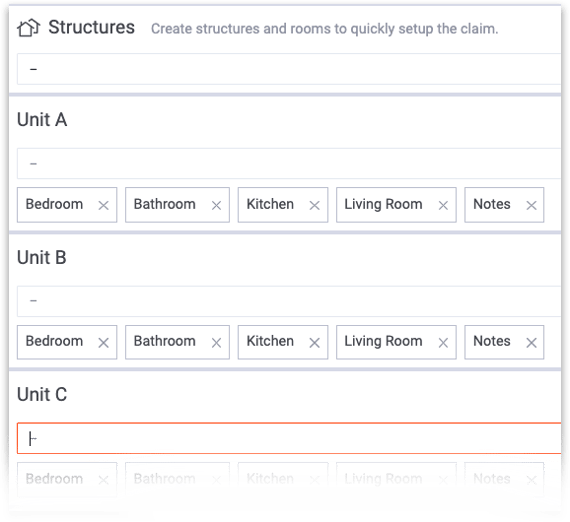Remove Bathroom tag from Unit B
This screenshot has width=570, height=522.
pos(216,342)
